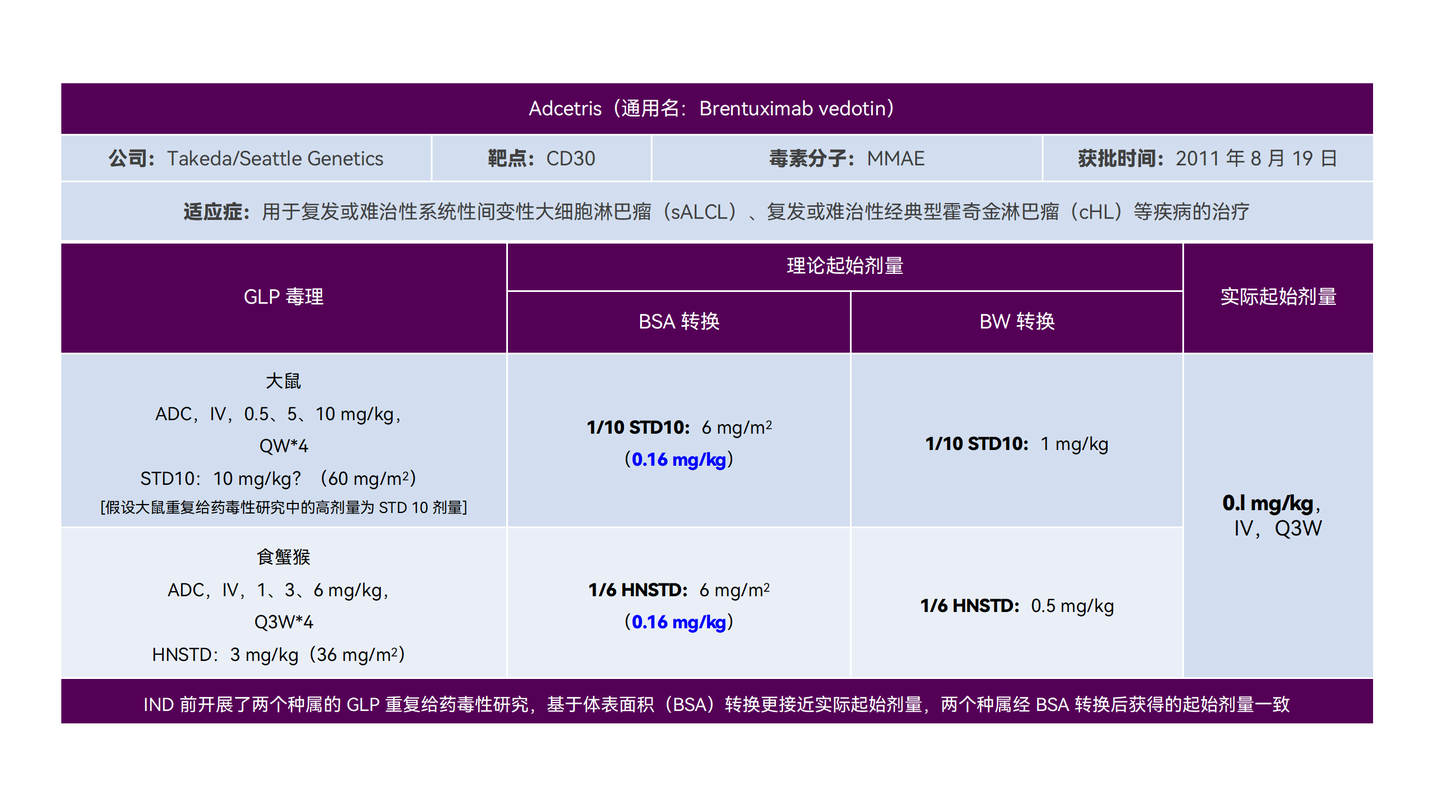The width and height of the screenshot is (1440, 810).
Task: Click the 食蟹猴 species label
Action: coord(284,557)
